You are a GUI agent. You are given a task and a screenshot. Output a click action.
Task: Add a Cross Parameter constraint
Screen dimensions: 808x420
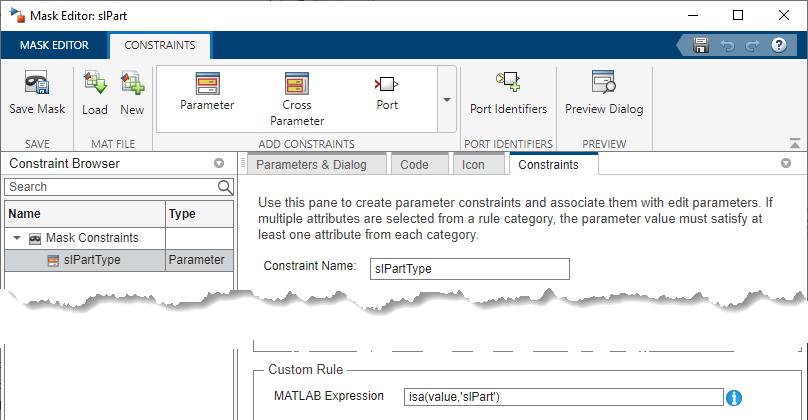297,96
